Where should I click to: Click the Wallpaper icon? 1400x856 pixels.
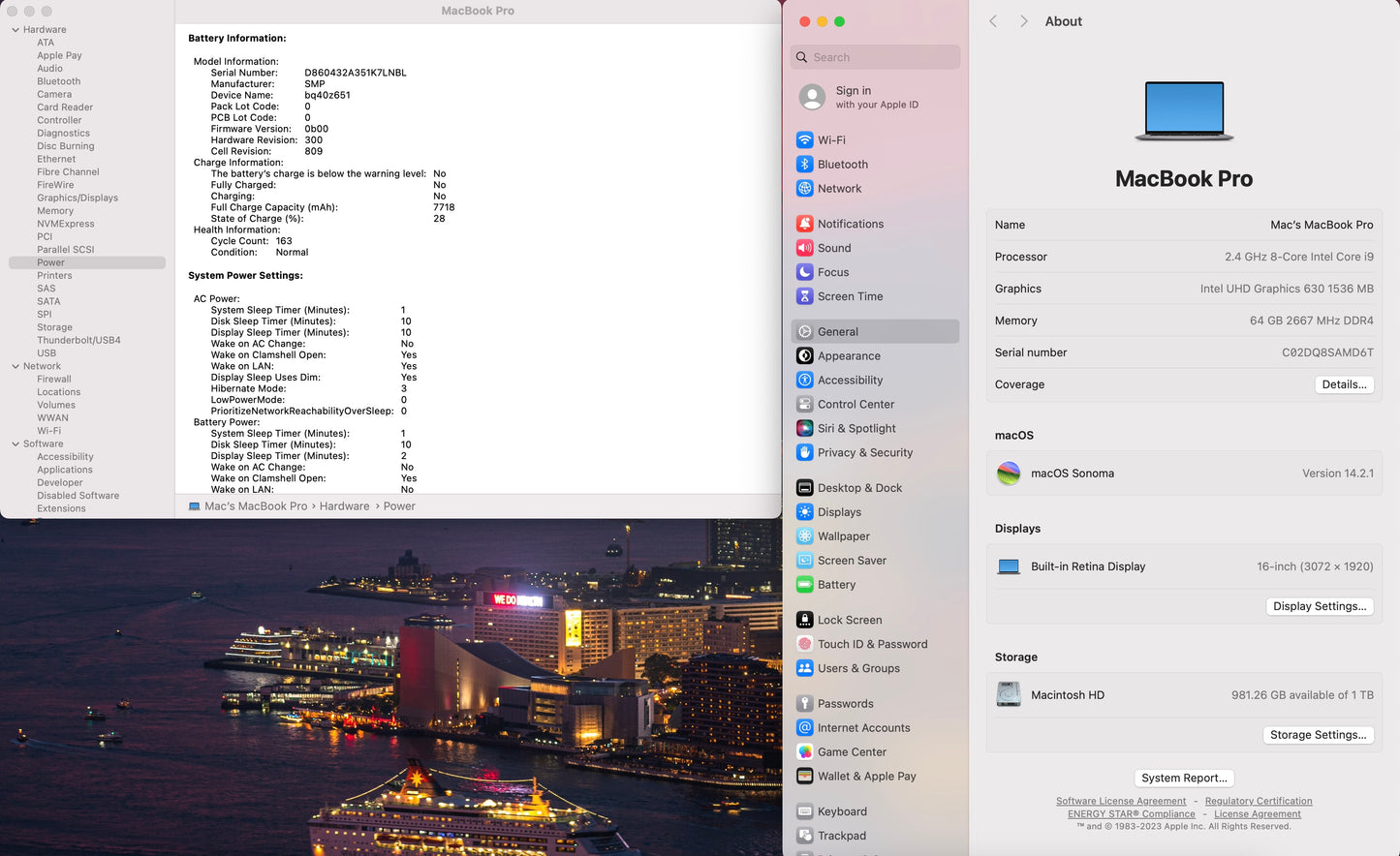pos(804,536)
